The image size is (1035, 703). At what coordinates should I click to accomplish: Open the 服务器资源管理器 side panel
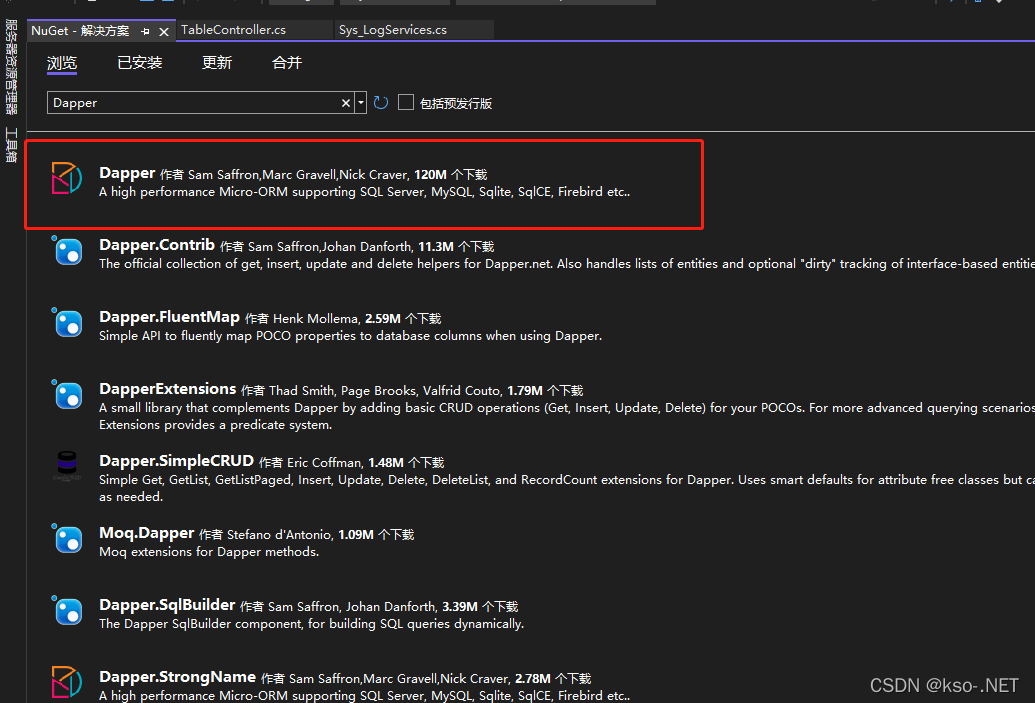pos(11,66)
